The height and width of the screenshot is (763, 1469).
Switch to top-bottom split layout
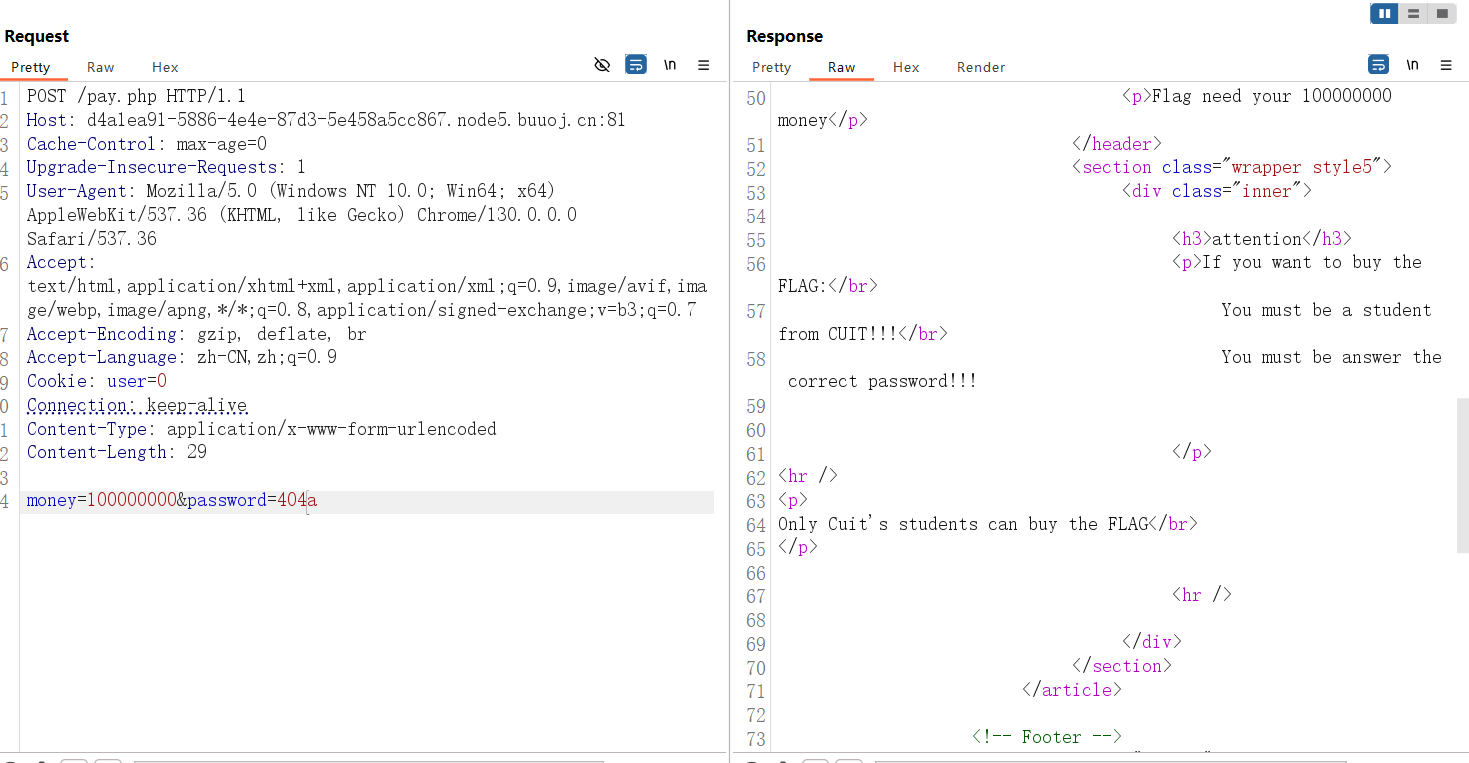coord(1413,14)
